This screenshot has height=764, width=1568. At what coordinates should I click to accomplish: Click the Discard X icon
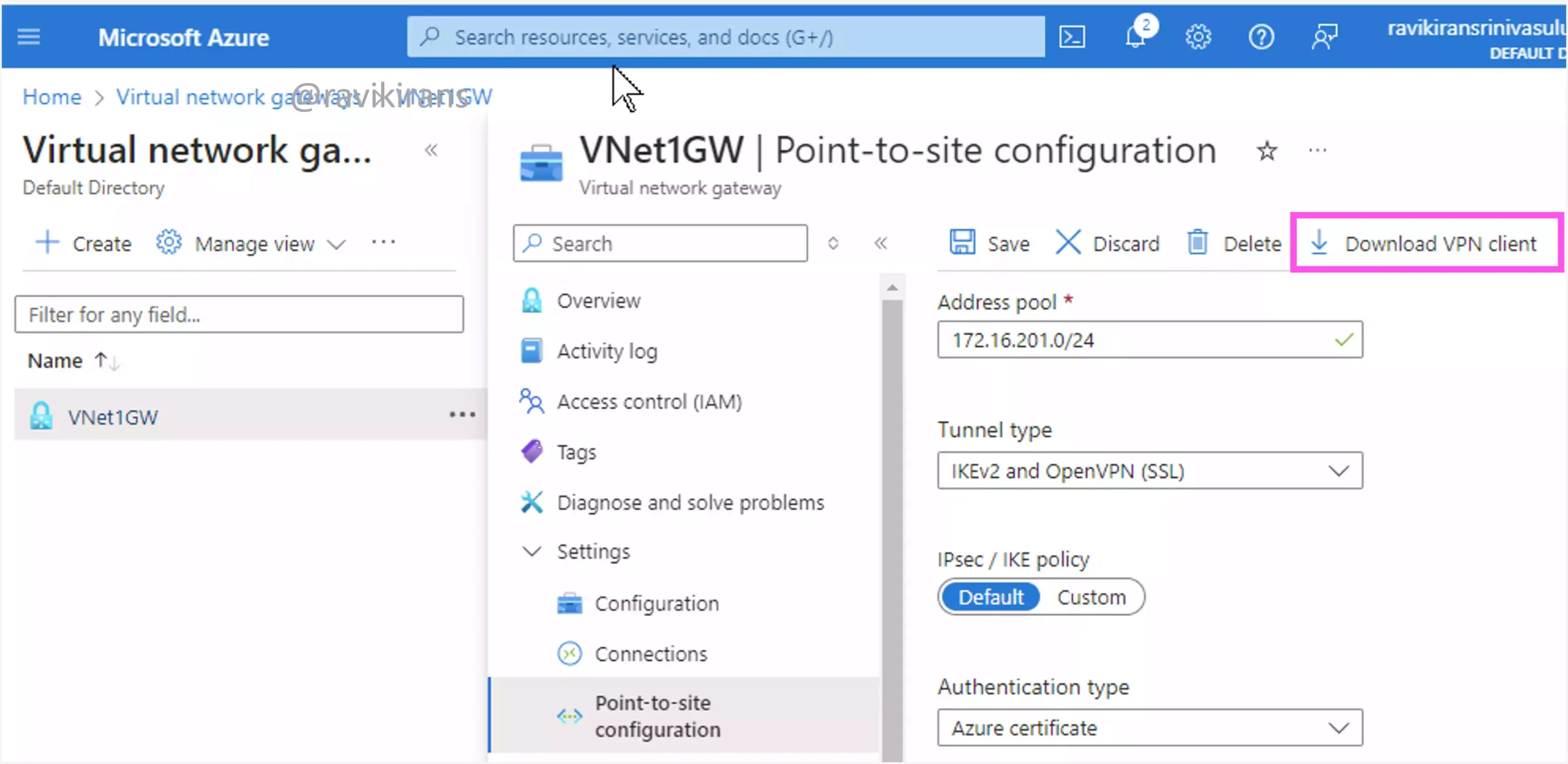pos(1068,242)
